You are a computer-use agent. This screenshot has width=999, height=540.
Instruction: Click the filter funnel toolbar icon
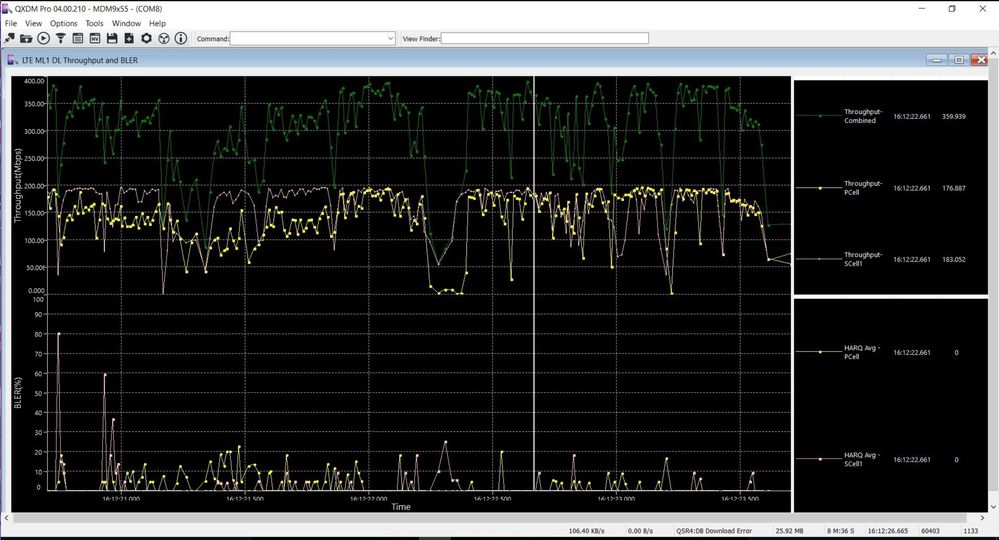tap(60, 39)
